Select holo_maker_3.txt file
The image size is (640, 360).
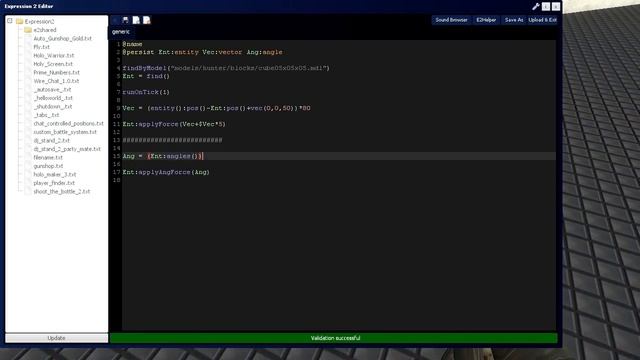pyautogui.click(x=55, y=174)
